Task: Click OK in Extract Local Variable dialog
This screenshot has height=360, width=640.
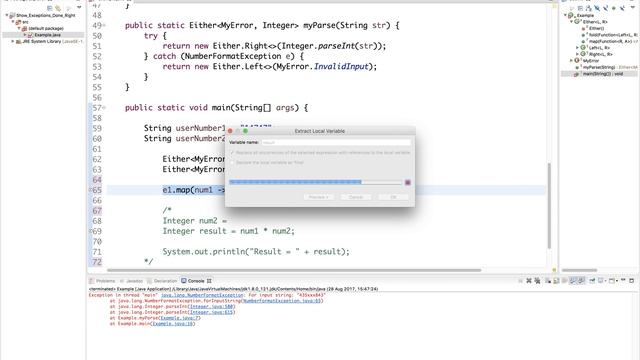Action: (393, 197)
